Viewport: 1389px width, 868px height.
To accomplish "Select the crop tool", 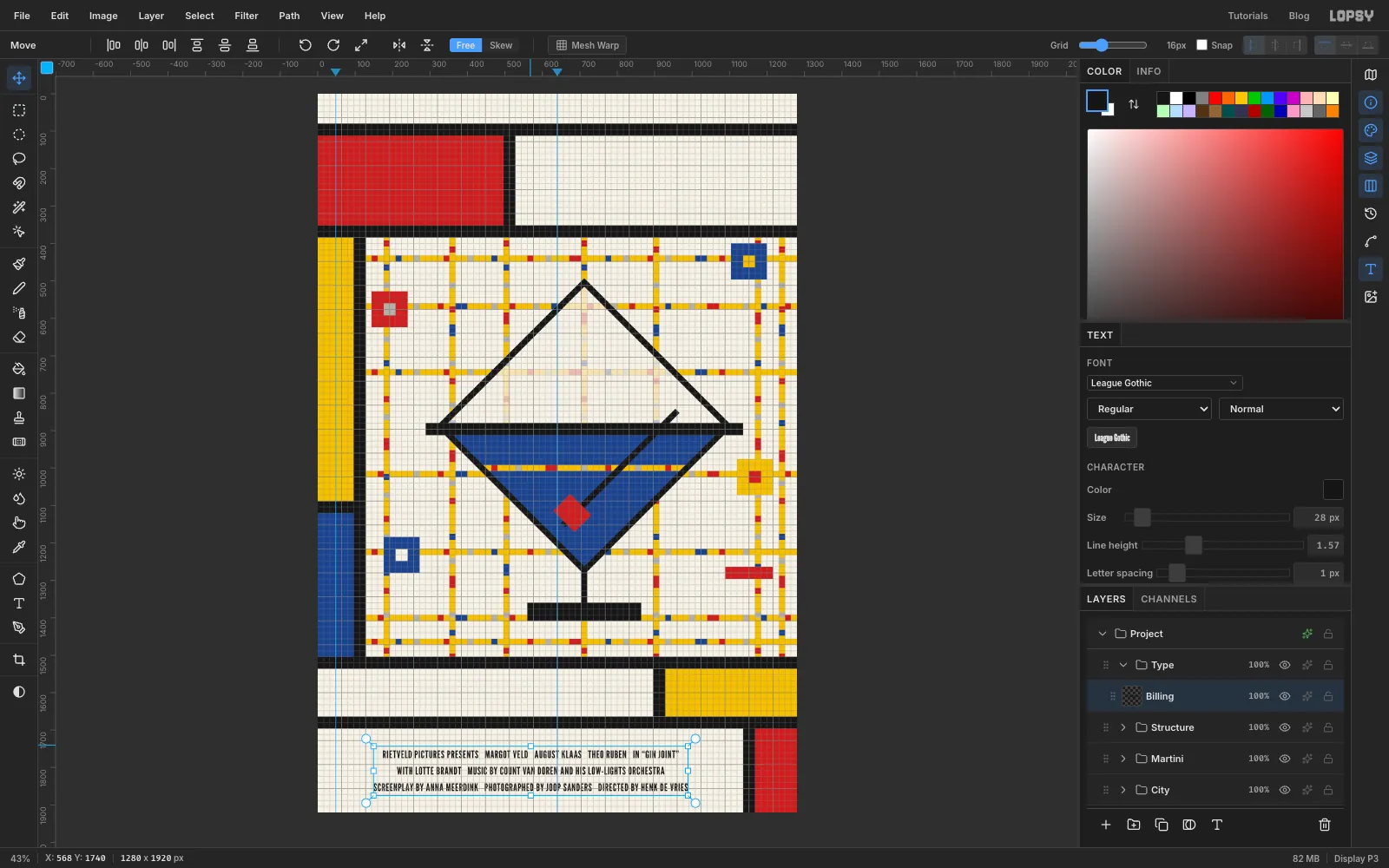I will pos(19,660).
